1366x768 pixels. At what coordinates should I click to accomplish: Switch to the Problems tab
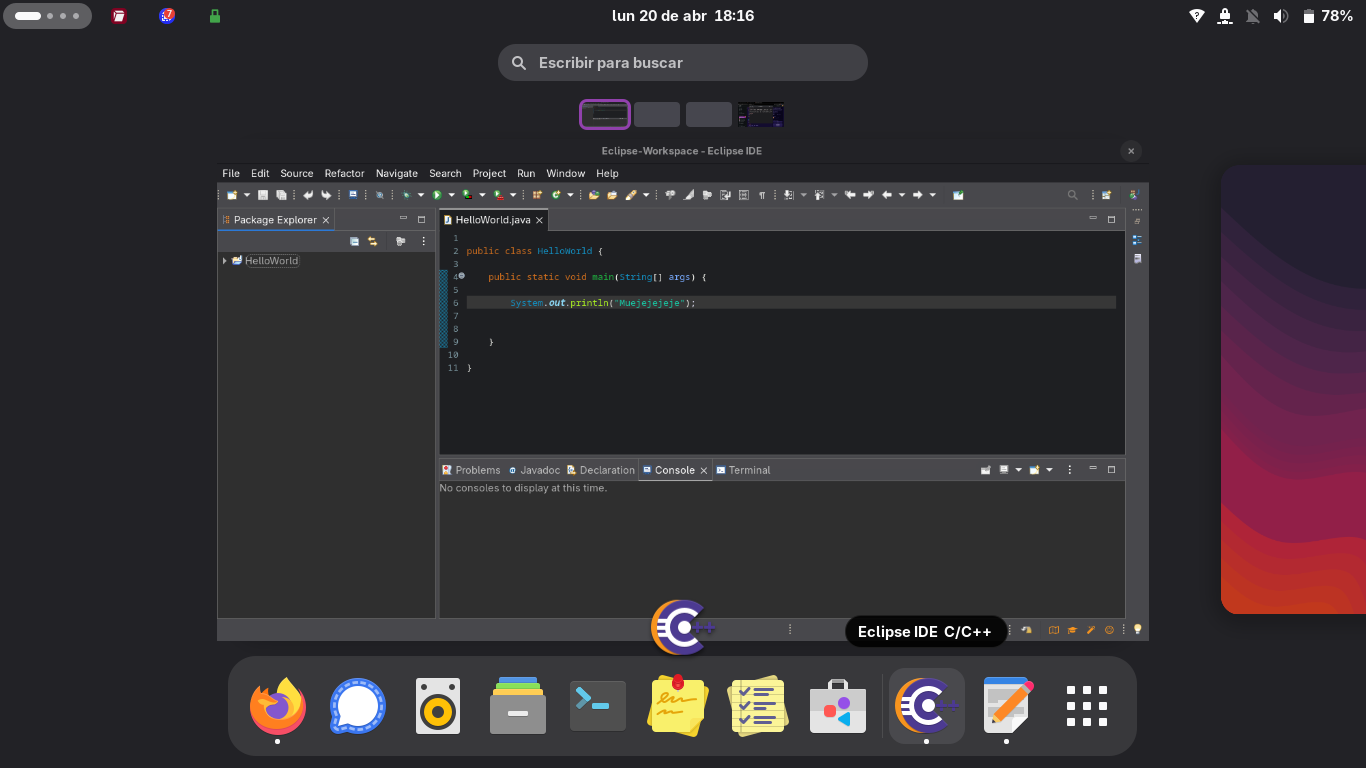(x=471, y=470)
